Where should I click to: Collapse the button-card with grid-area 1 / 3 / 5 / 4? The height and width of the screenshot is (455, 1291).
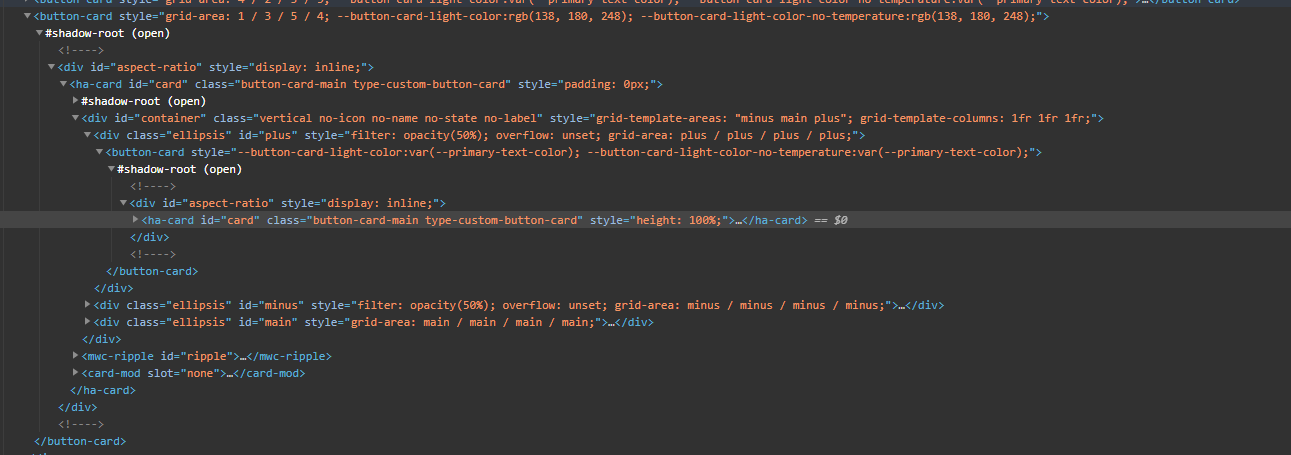click(28, 16)
